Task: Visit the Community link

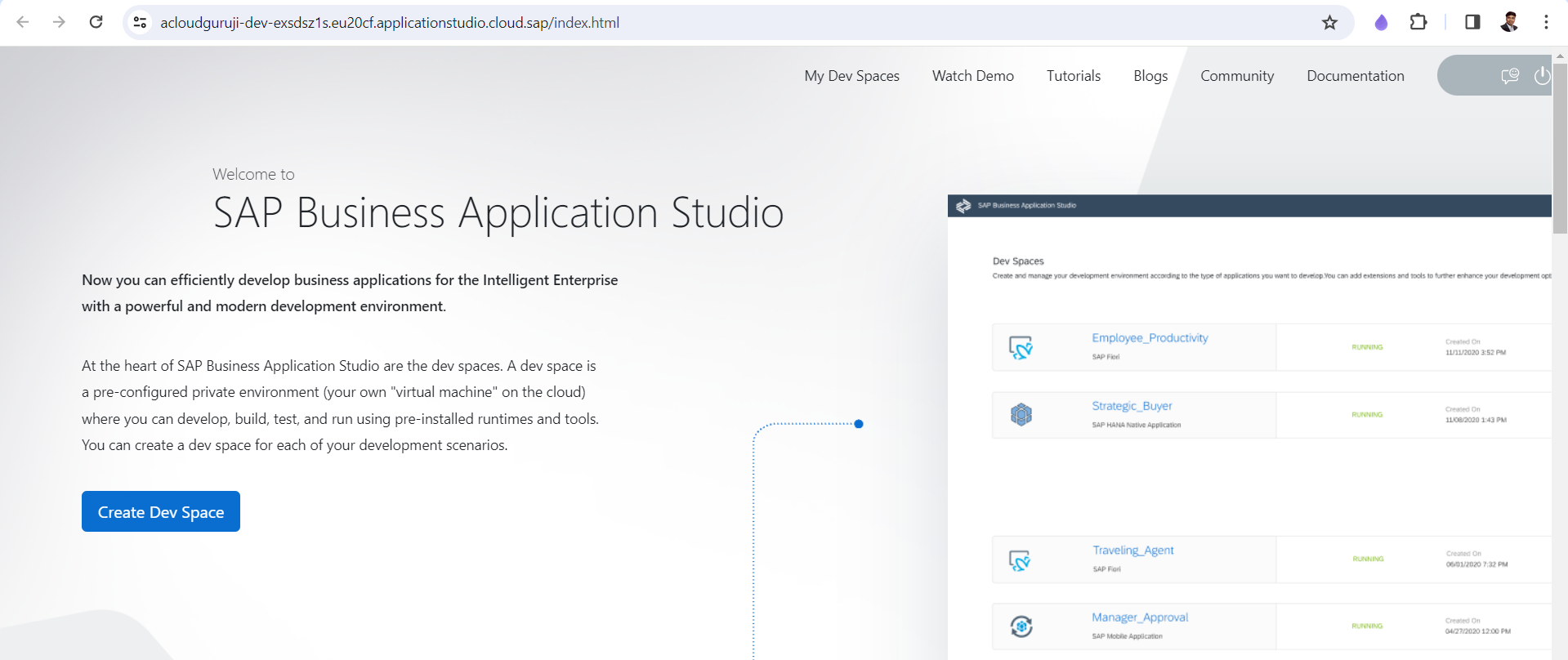Action: click(x=1236, y=76)
